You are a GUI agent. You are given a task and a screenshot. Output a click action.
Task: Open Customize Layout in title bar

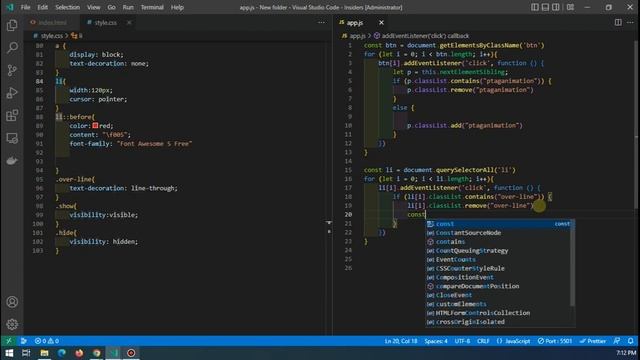point(570,7)
